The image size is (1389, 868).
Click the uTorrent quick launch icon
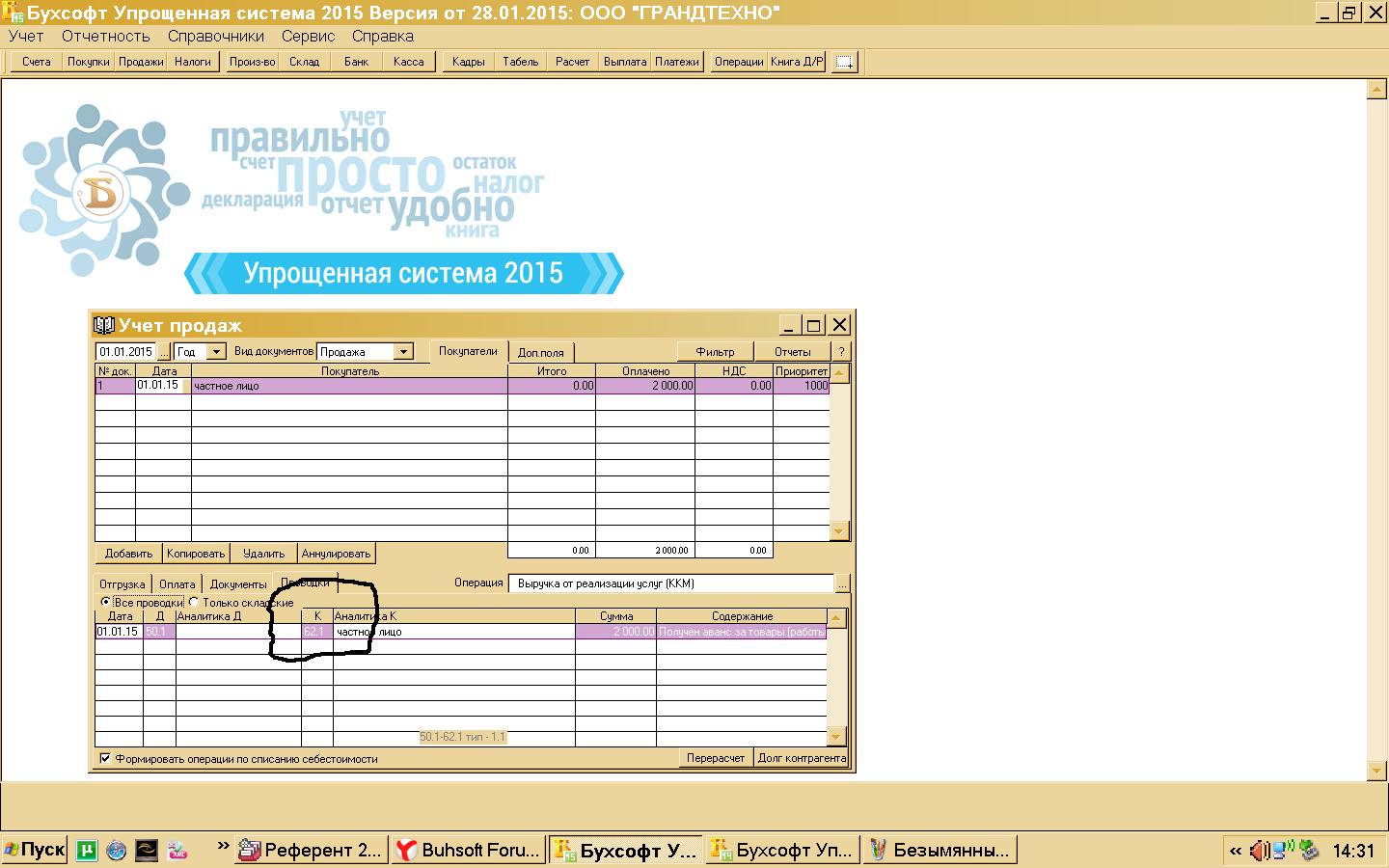tap(88, 850)
